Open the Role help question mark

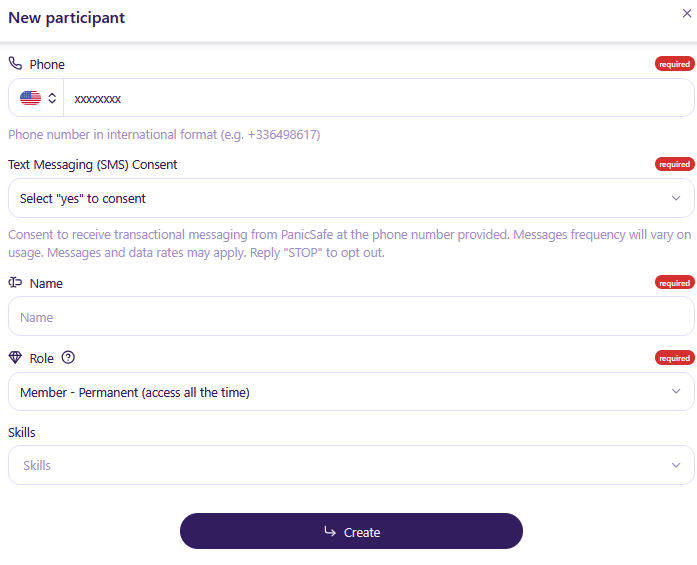(x=68, y=357)
